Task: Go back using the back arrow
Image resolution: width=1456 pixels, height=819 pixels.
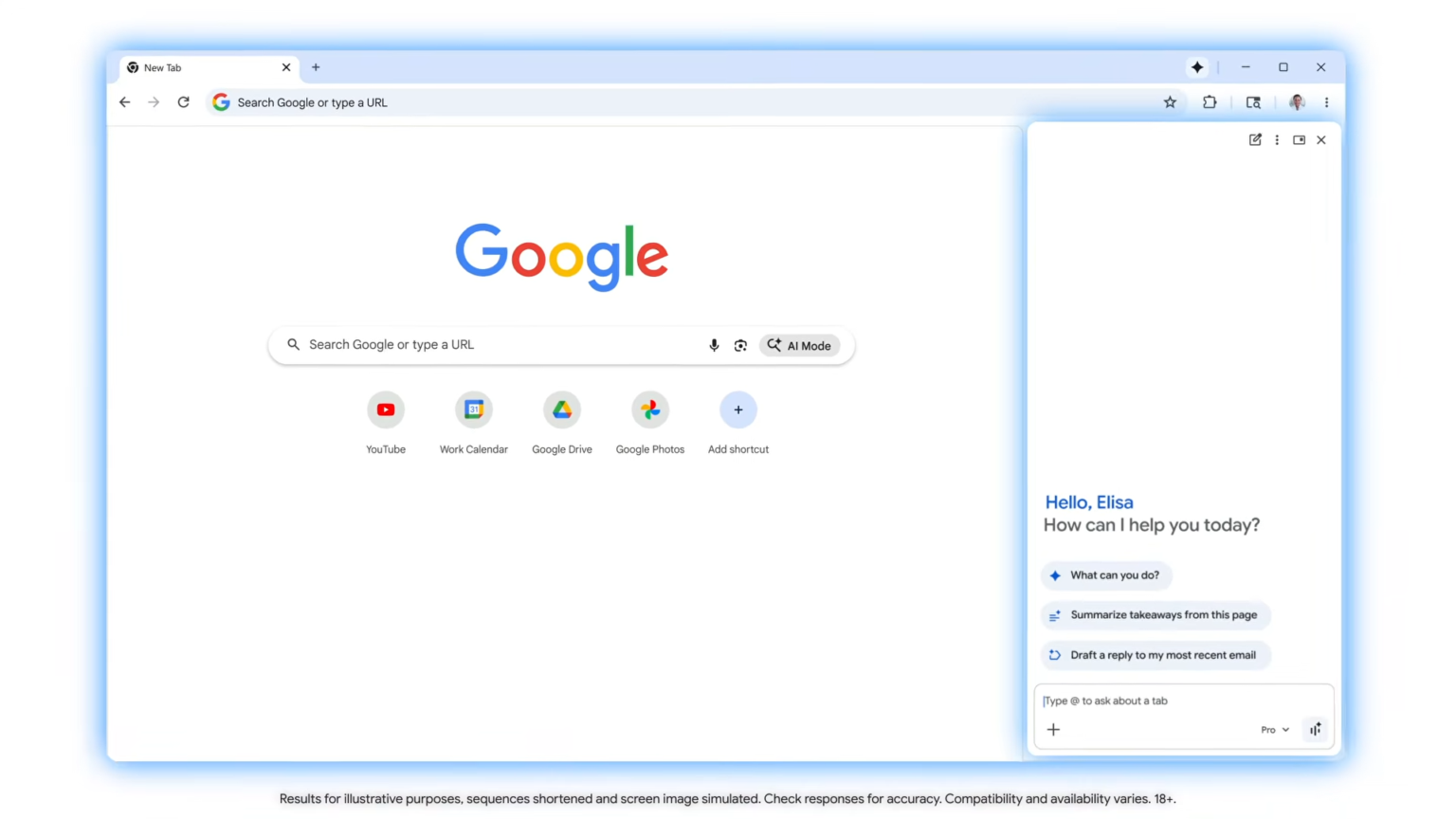Action: tap(125, 102)
